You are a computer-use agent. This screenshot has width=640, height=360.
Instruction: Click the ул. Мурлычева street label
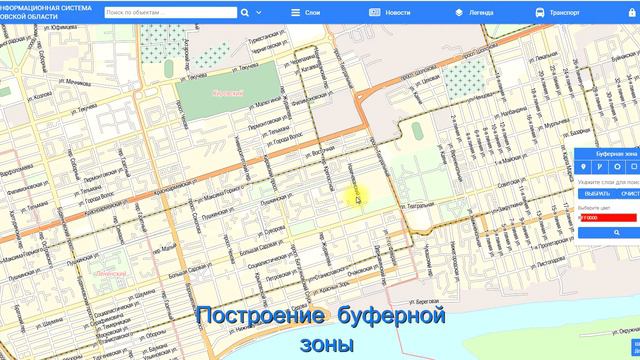(x=553, y=124)
